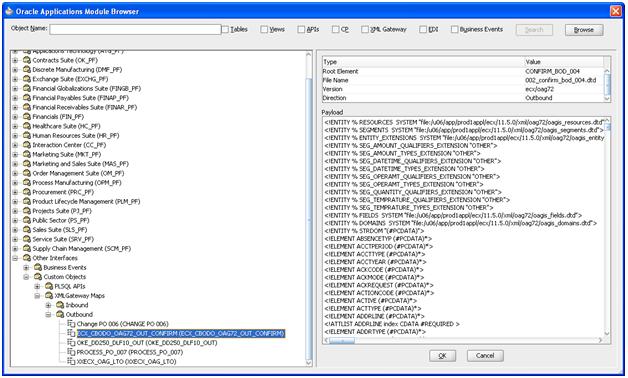Expand the Process Manufacturing node

pyautogui.click(x=15, y=183)
